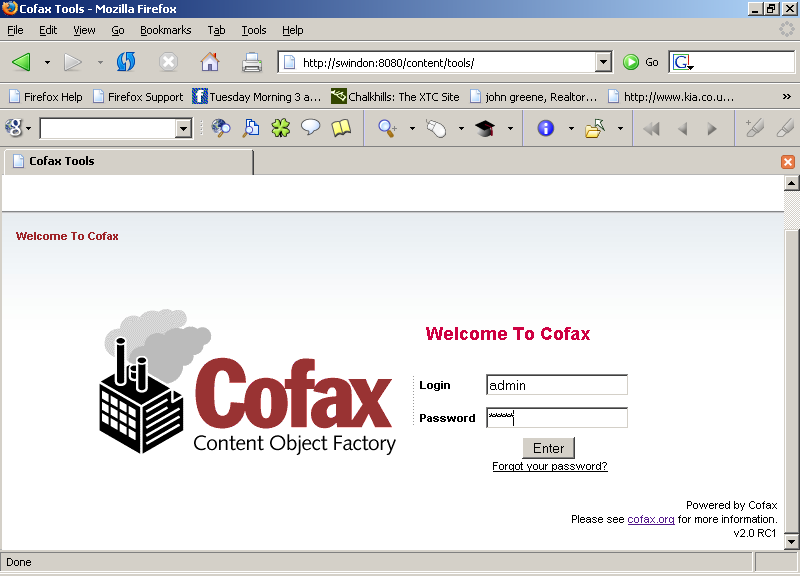Click the open folder Up icon
The width and height of the screenshot is (800, 576).
(594, 128)
